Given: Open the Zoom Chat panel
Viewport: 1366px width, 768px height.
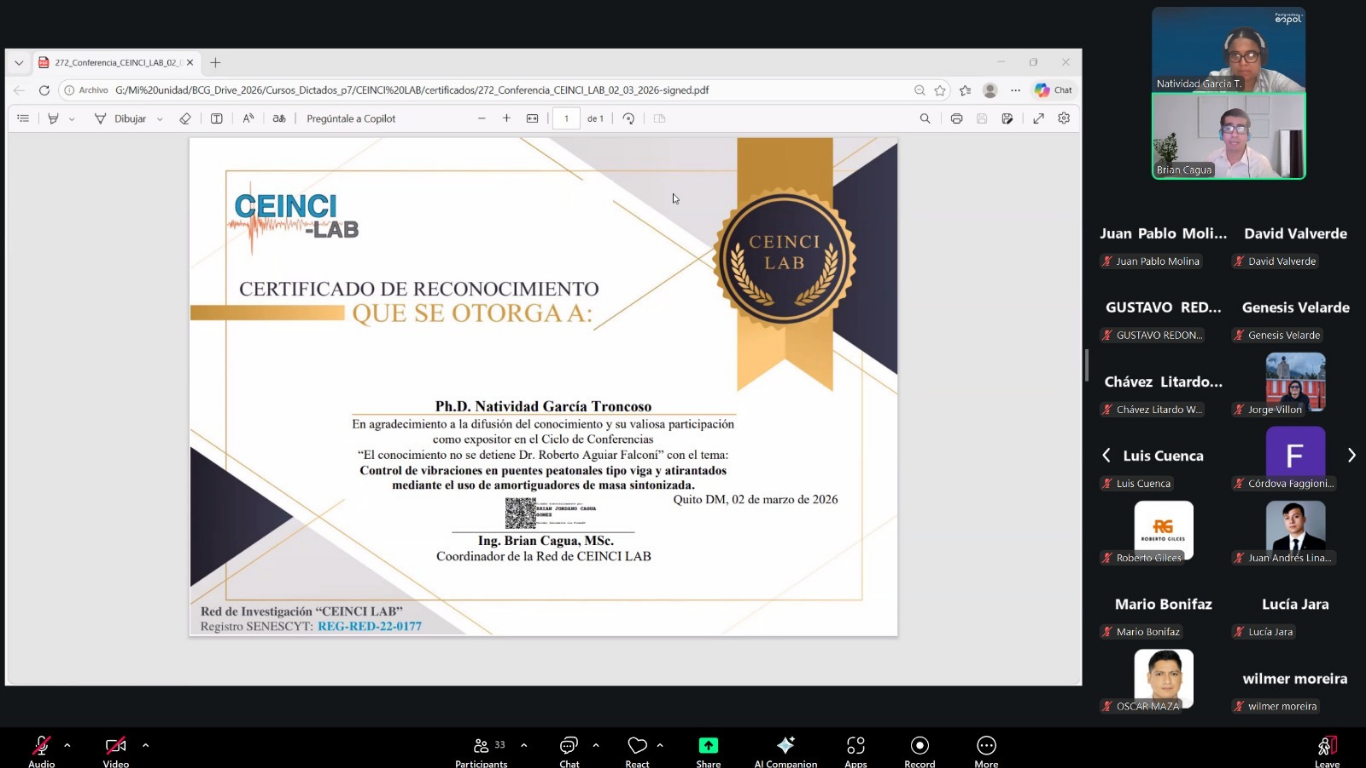Looking at the screenshot, I should 569,746.
